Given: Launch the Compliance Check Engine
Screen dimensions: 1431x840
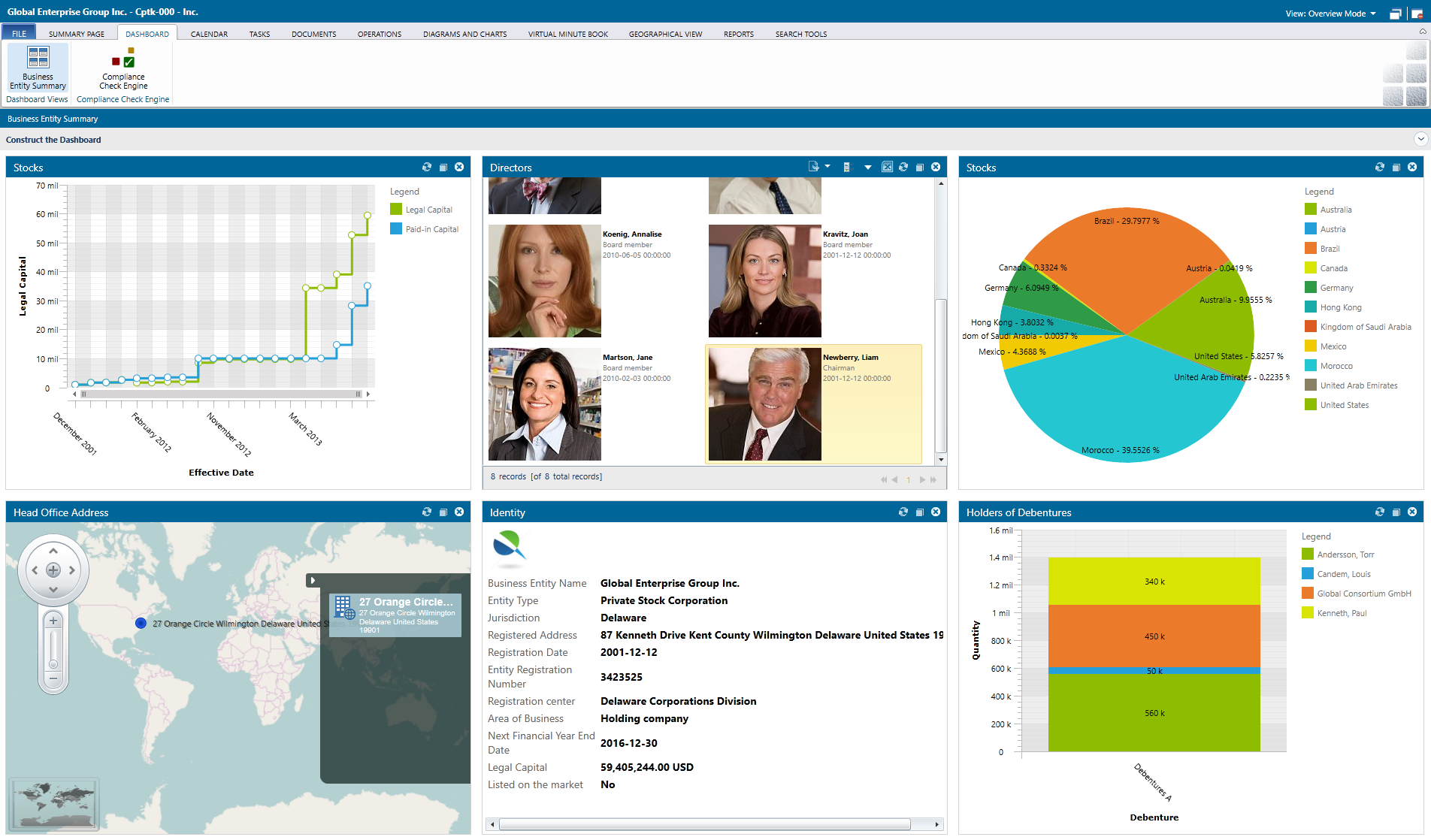Looking at the screenshot, I should click(x=123, y=68).
